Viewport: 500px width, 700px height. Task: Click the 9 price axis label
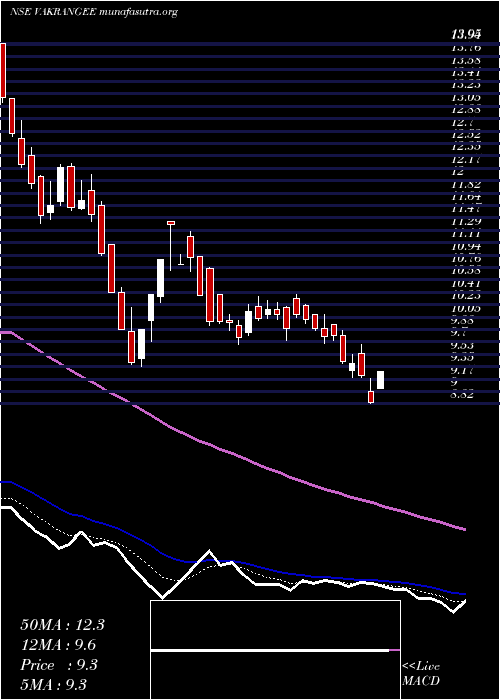(454, 383)
